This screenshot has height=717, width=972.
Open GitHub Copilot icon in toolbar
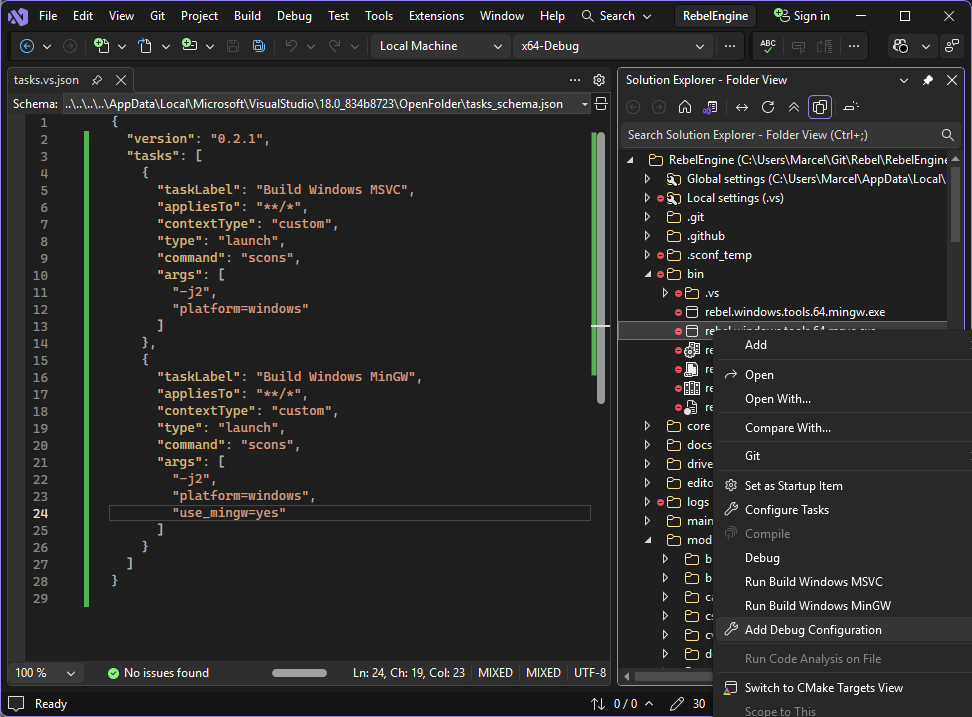(901, 46)
